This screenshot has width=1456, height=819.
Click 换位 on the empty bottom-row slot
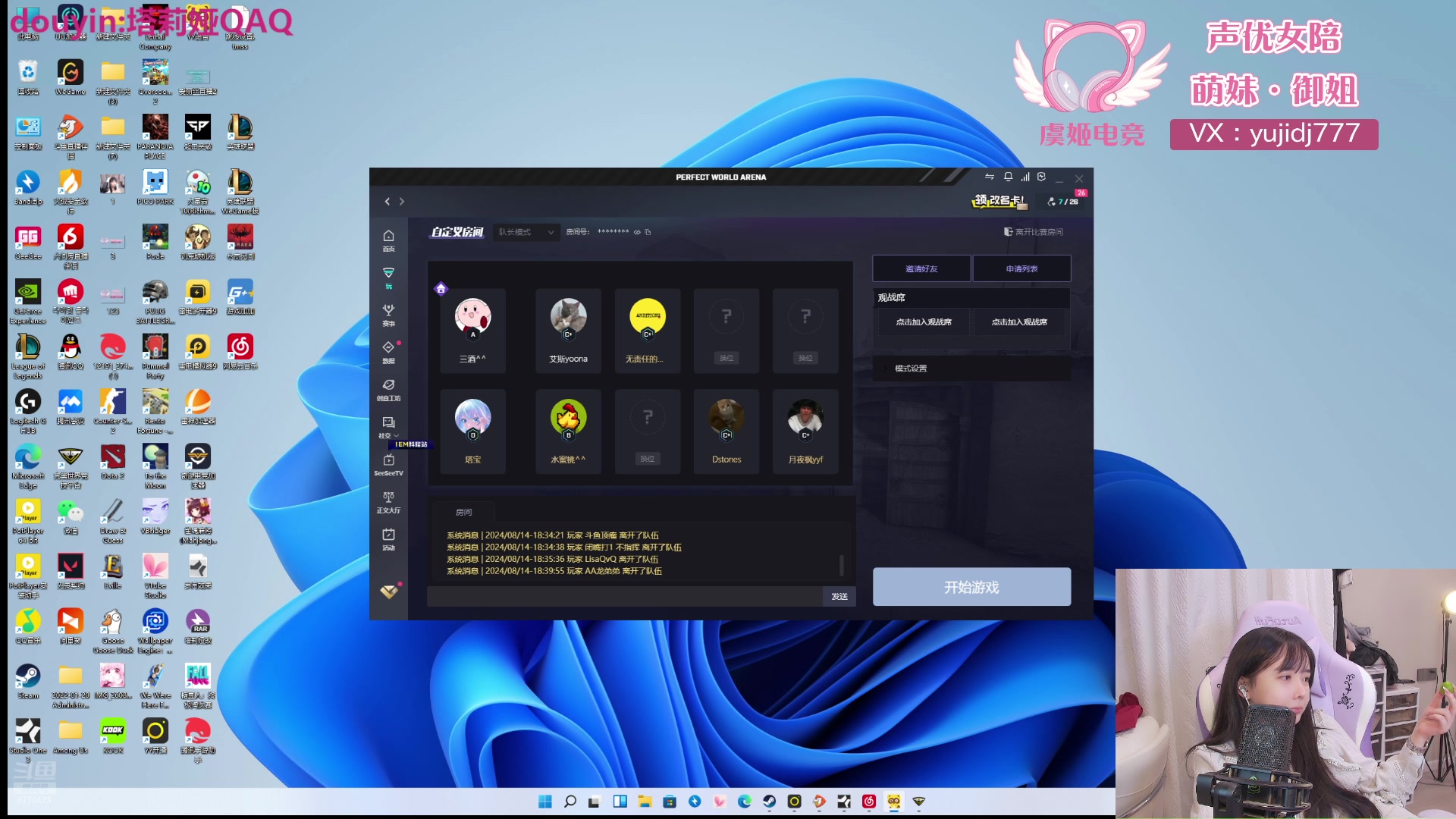click(x=647, y=459)
